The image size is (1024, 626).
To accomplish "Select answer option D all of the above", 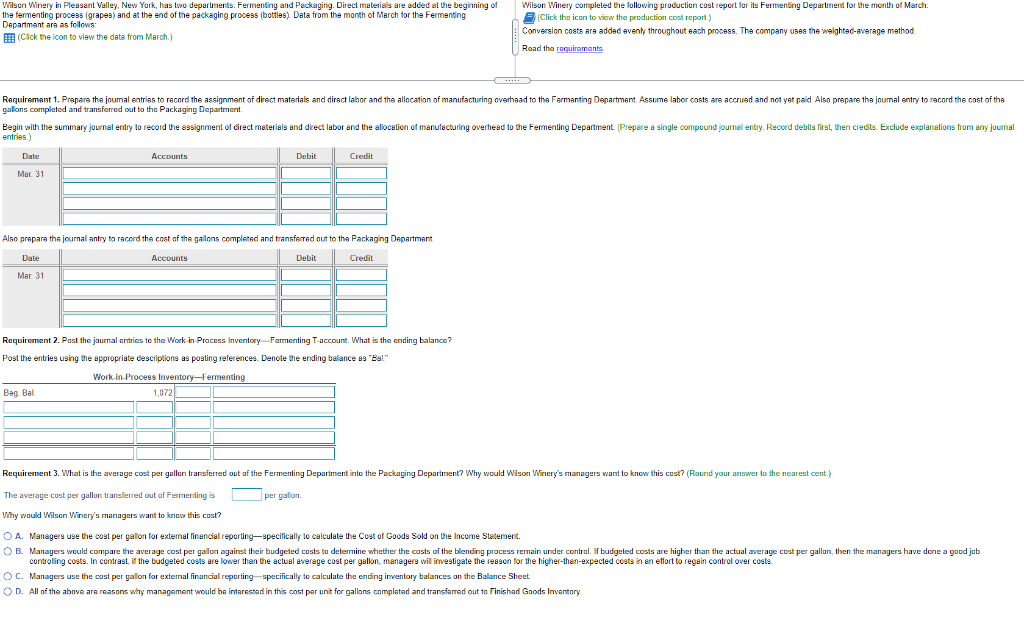I will [x=8, y=591].
